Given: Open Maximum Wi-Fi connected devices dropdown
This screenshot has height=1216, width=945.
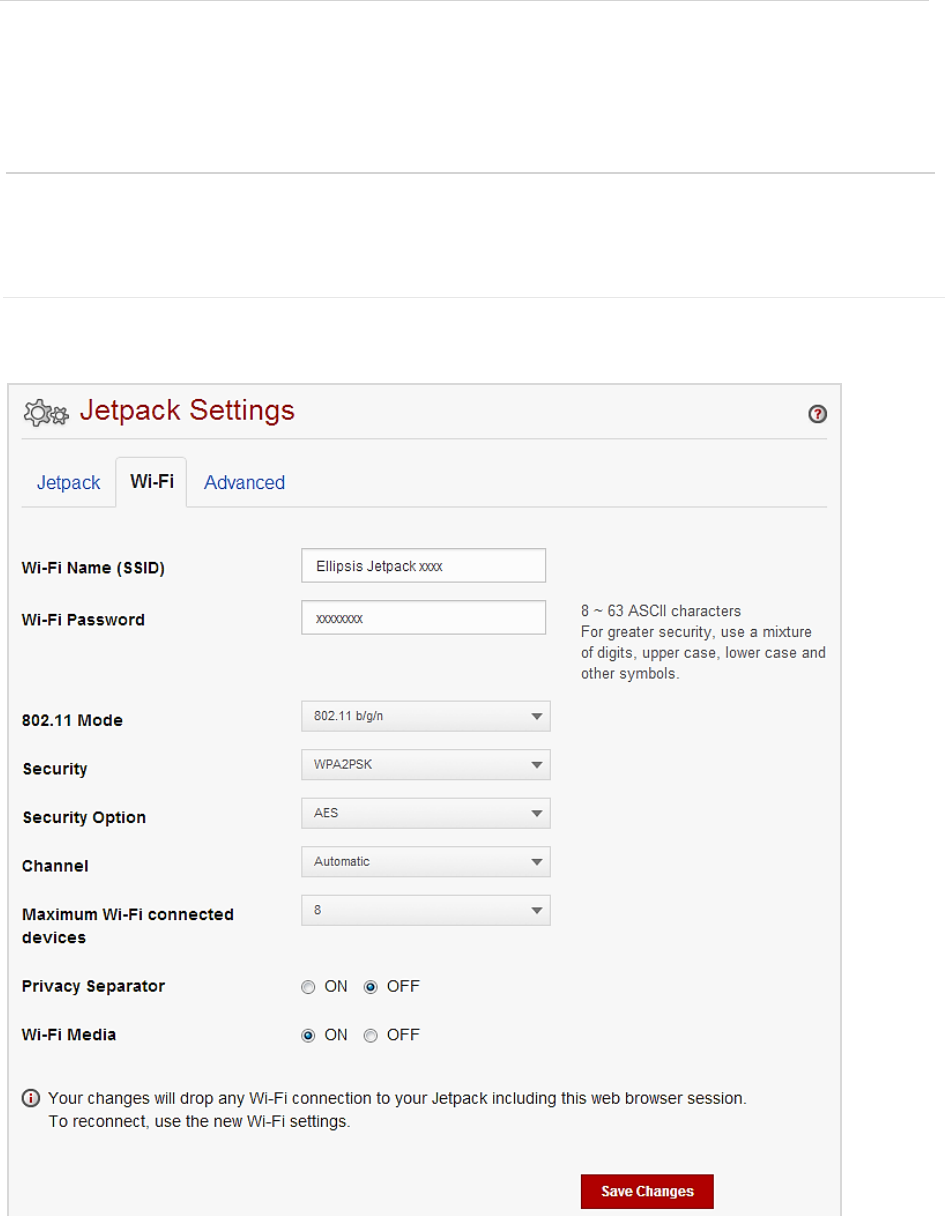Looking at the screenshot, I should pyautogui.click(x=425, y=910).
